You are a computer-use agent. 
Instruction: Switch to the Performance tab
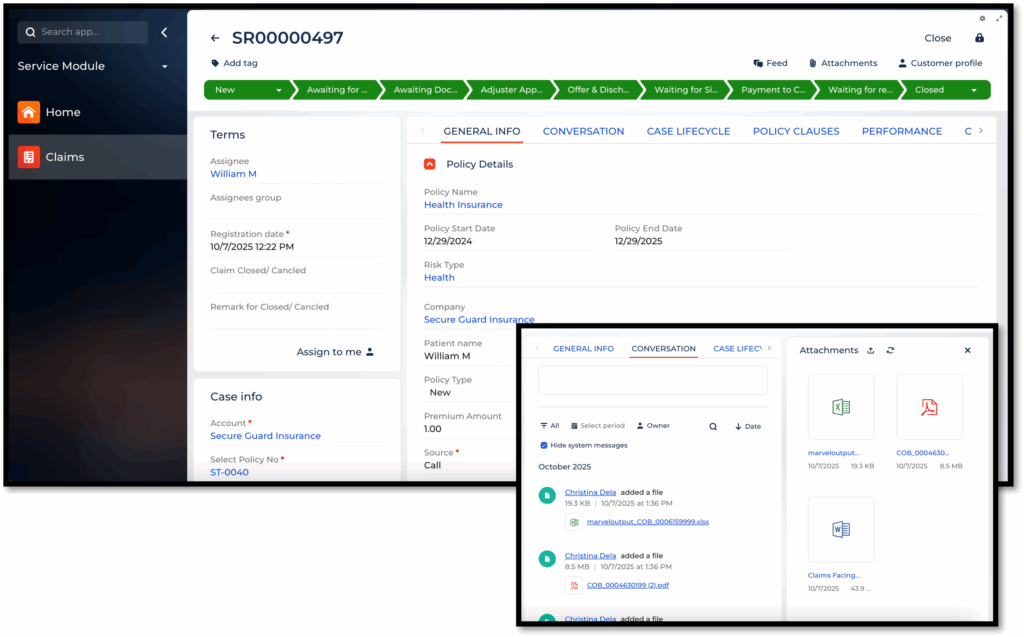[x=901, y=131]
